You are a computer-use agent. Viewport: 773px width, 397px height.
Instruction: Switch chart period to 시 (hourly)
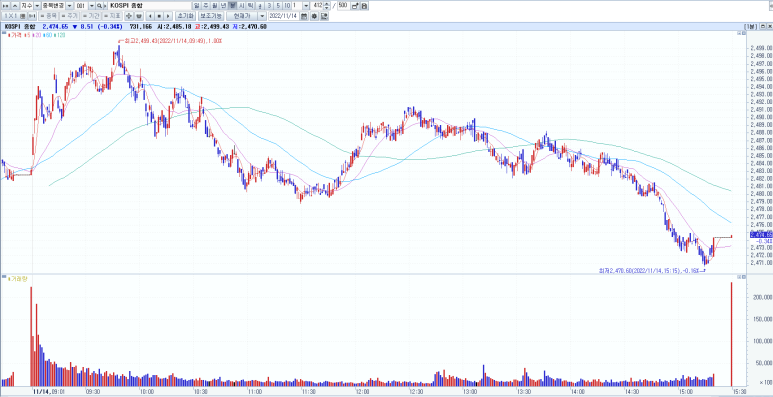[241, 6]
